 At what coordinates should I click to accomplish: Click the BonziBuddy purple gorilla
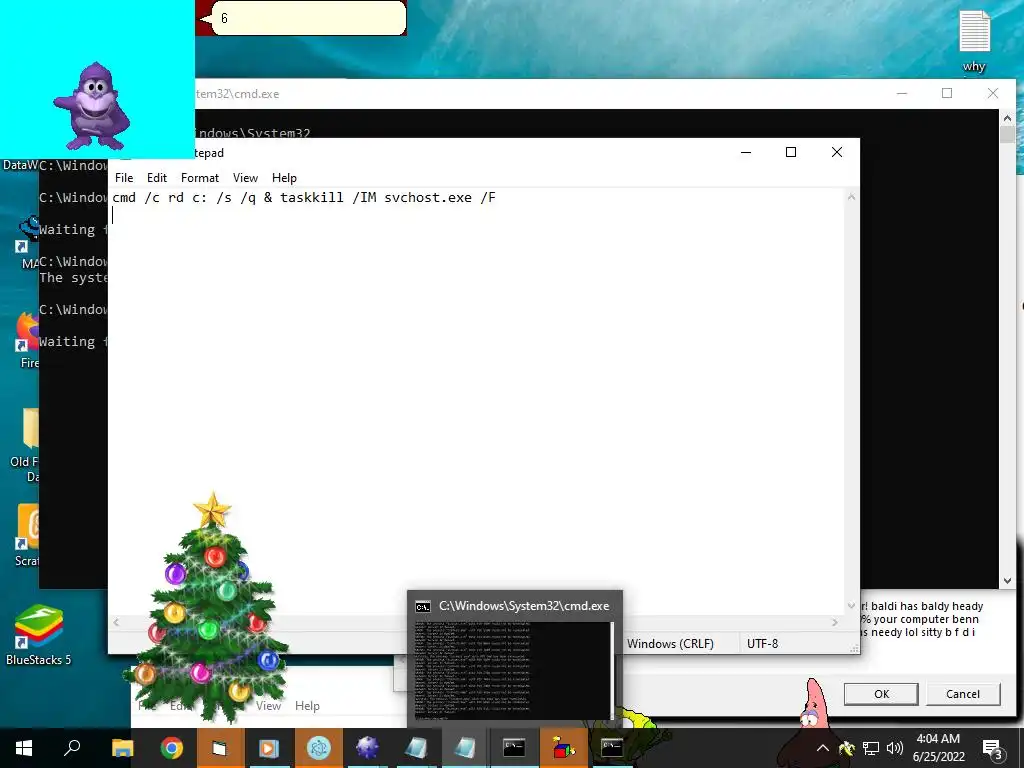pyautogui.click(x=93, y=106)
